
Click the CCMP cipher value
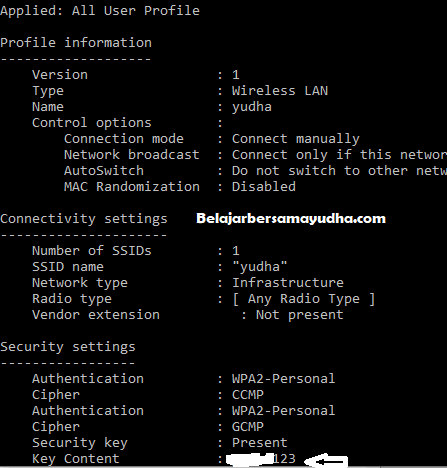[x=248, y=395]
